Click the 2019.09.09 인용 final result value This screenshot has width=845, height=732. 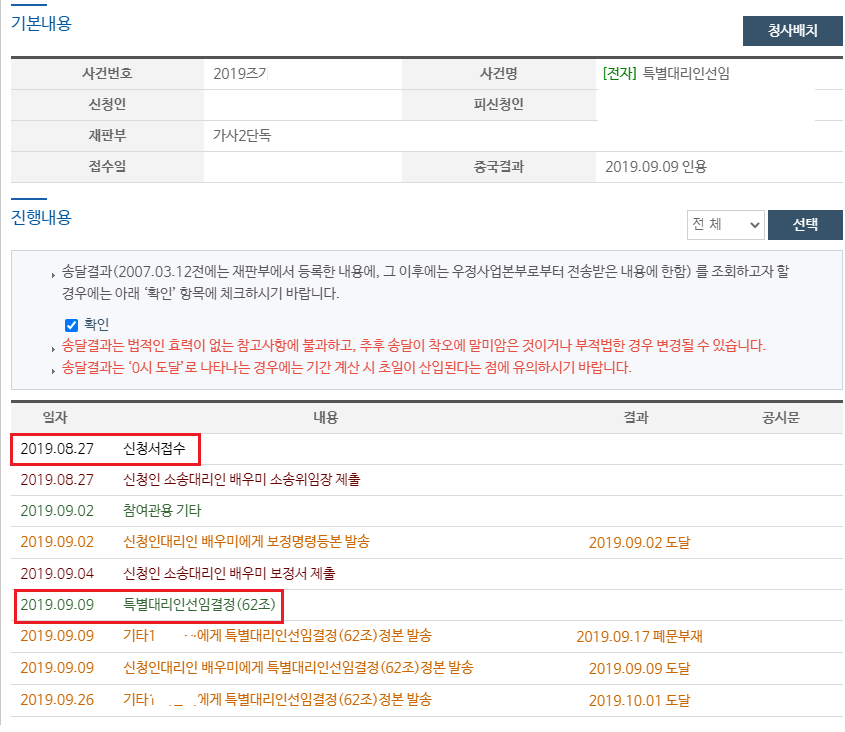[x=656, y=167]
